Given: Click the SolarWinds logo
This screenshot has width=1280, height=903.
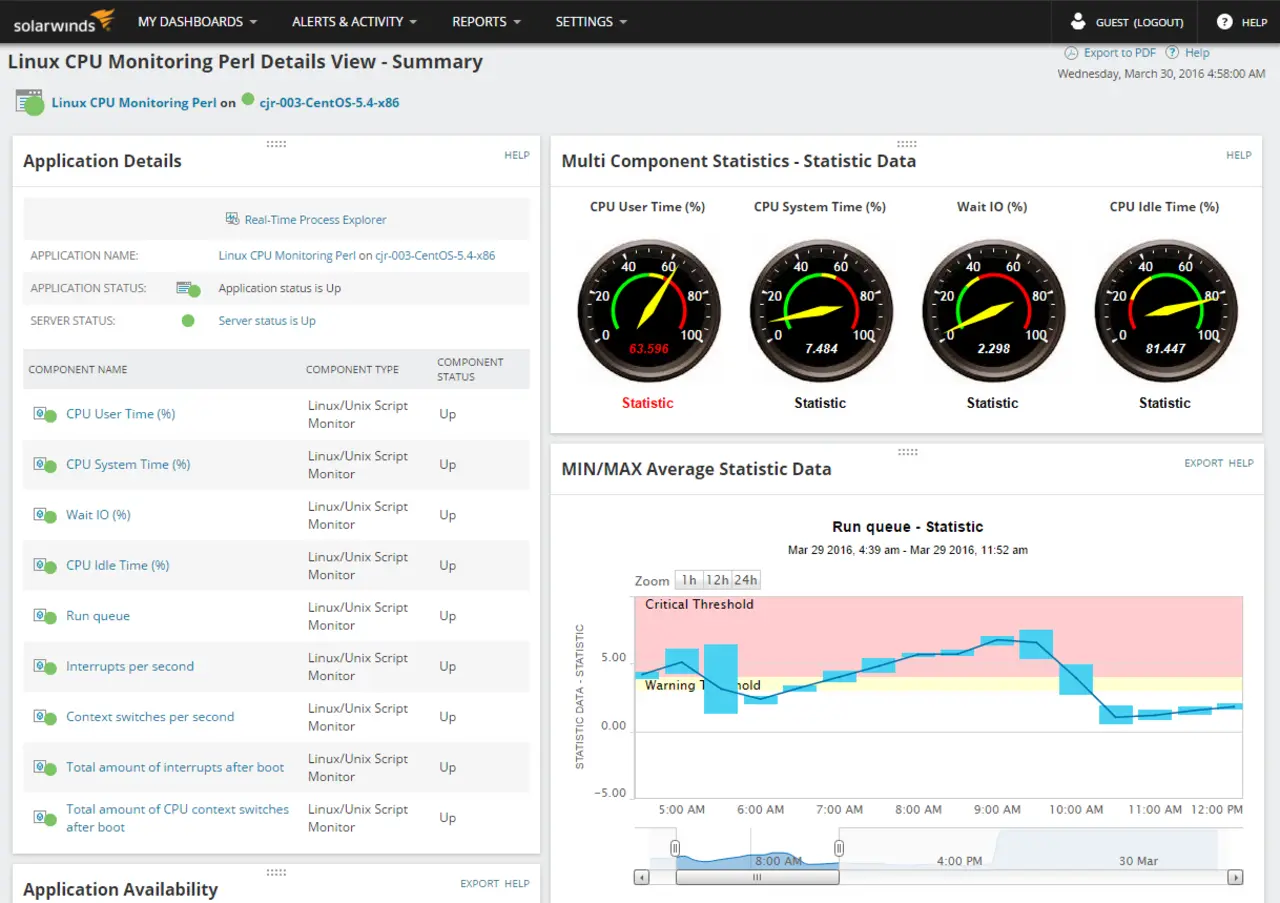Looking at the screenshot, I should pyautogui.click(x=64, y=21).
